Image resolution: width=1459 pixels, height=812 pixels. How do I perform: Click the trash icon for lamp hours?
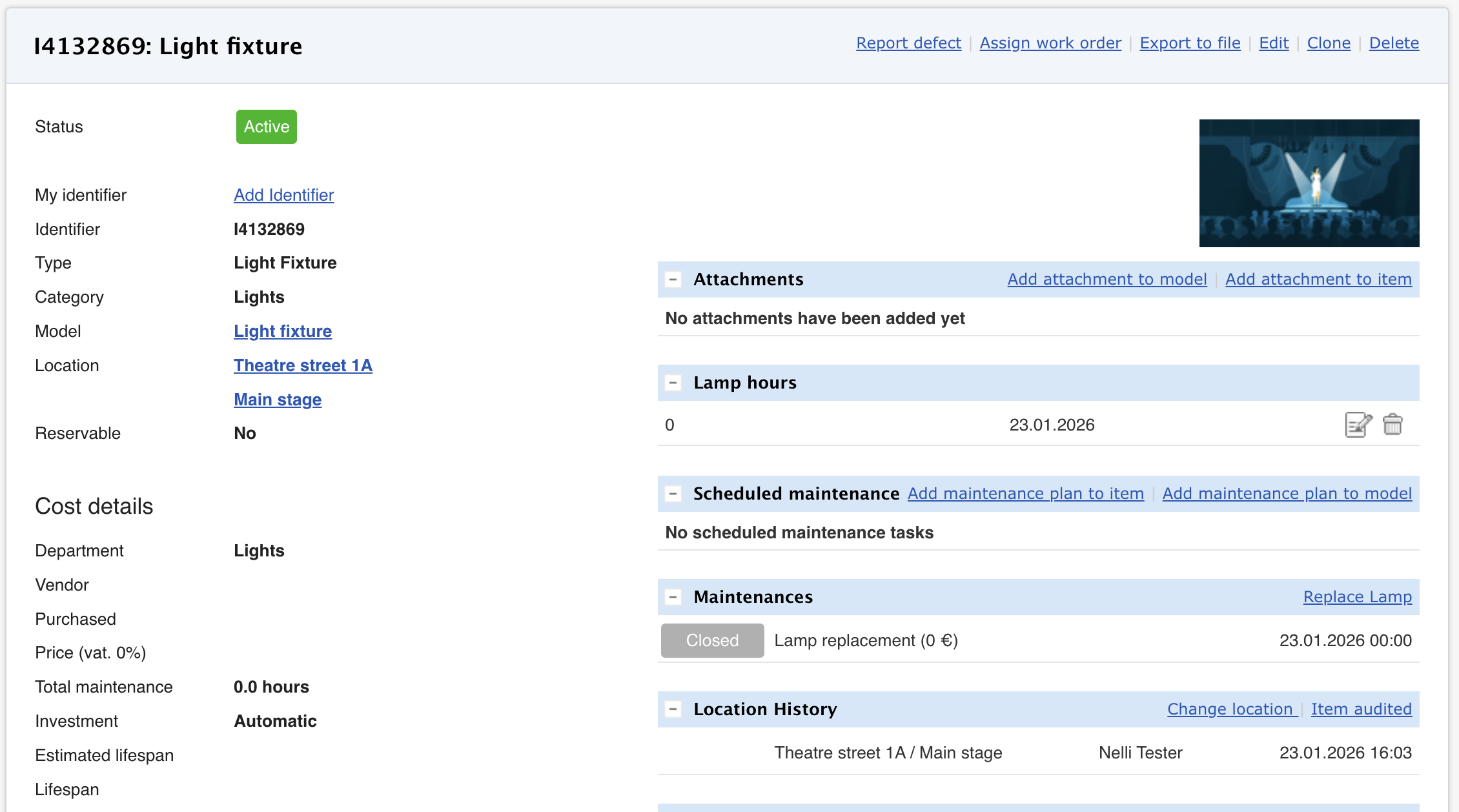tap(1393, 425)
